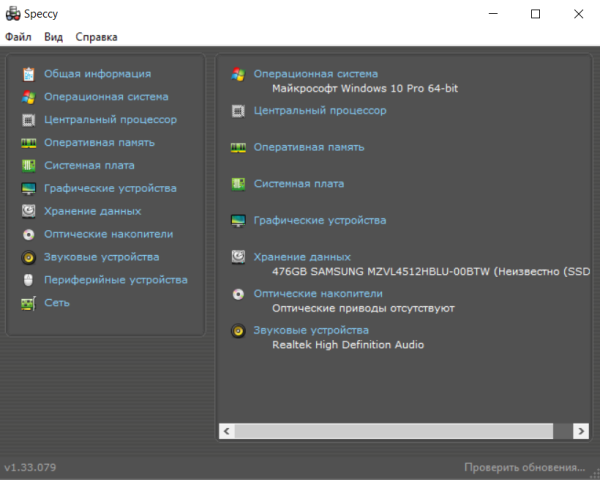Click the Windows flag icon in the sidebar
This screenshot has width=600, height=480.
coord(29,97)
